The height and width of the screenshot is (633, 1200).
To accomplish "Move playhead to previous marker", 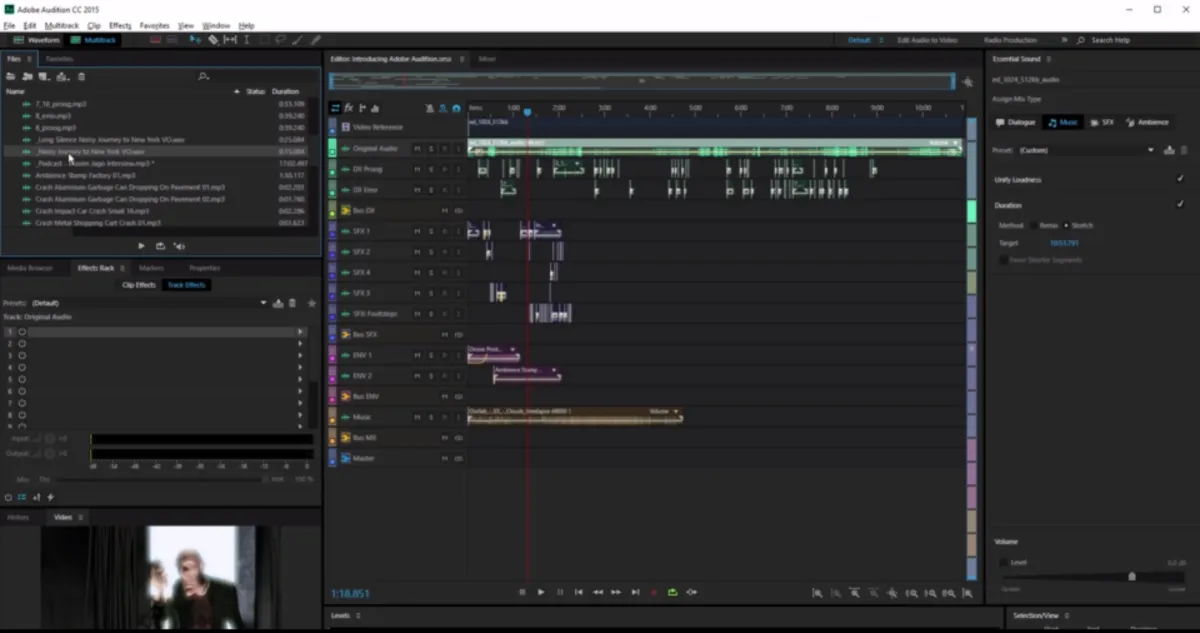I will [579, 592].
